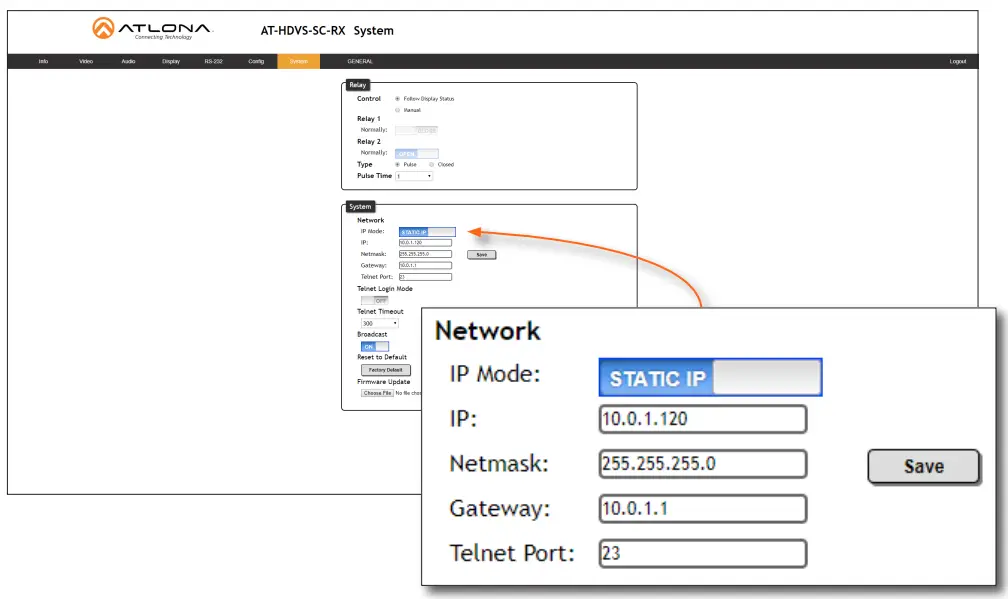Toggle the Relay 2 Normally OPEN switch

[x=417, y=154]
